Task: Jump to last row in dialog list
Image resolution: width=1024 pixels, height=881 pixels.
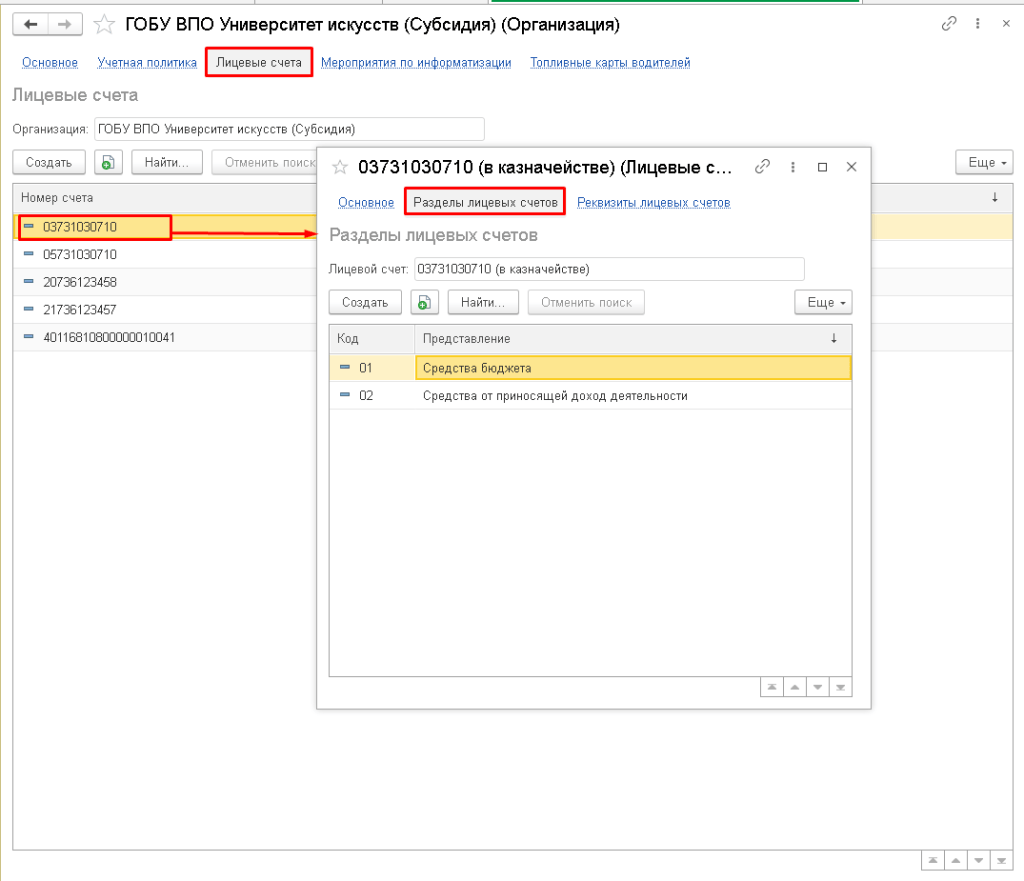Action: pos(841,687)
